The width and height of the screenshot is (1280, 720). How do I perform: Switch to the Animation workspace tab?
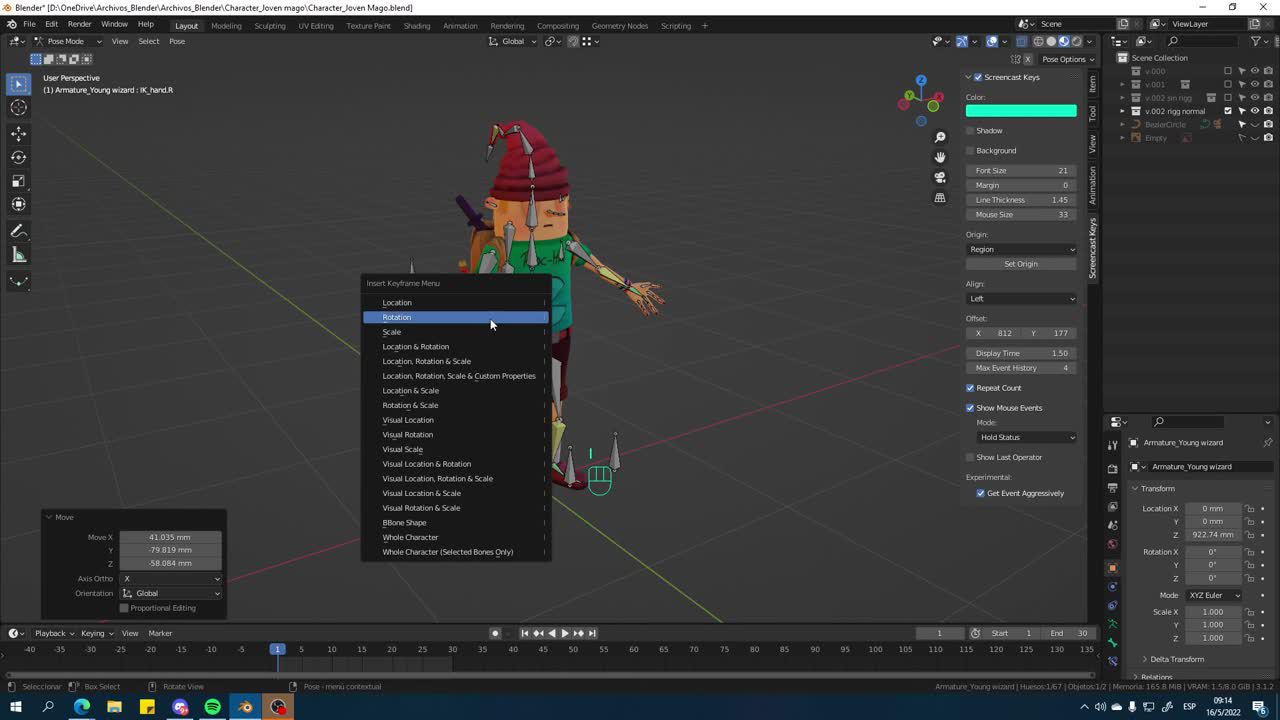[459, 26]
